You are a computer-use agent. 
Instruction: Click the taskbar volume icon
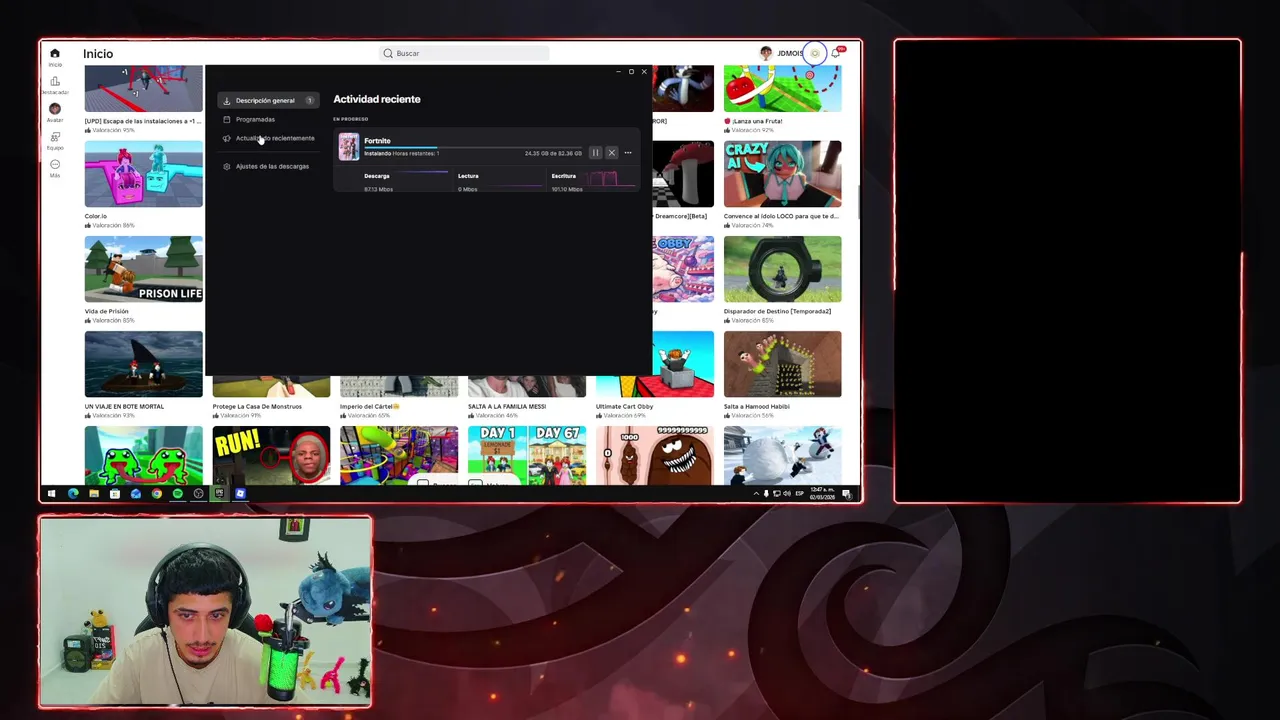click(787, 494)
